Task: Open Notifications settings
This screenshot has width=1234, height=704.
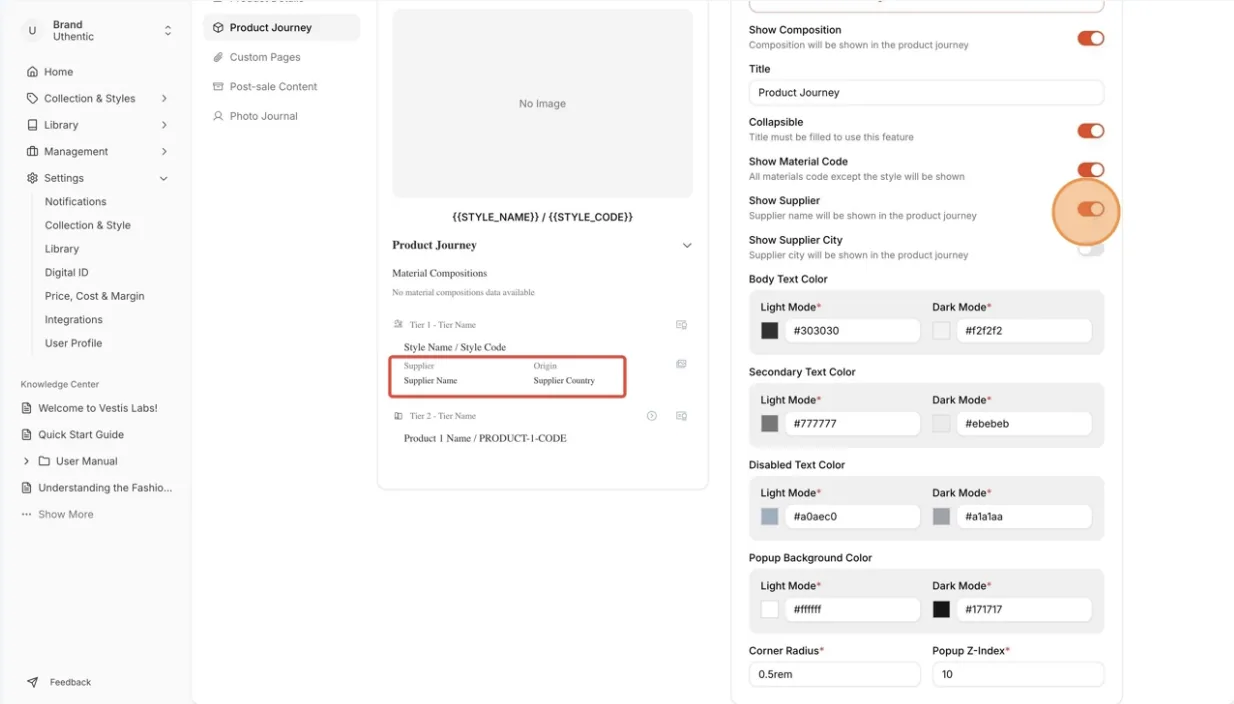Action: click(75, 201)
